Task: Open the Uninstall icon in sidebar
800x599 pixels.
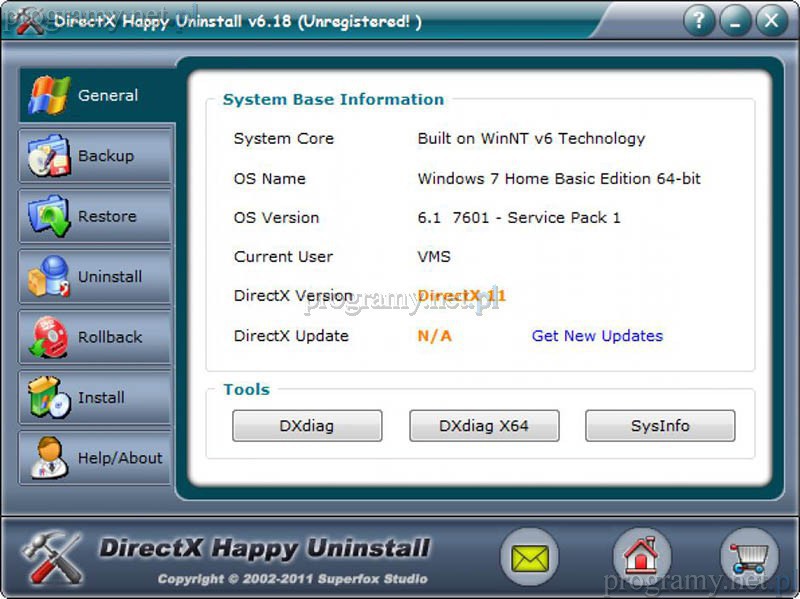Action: [x=48, y=277]
